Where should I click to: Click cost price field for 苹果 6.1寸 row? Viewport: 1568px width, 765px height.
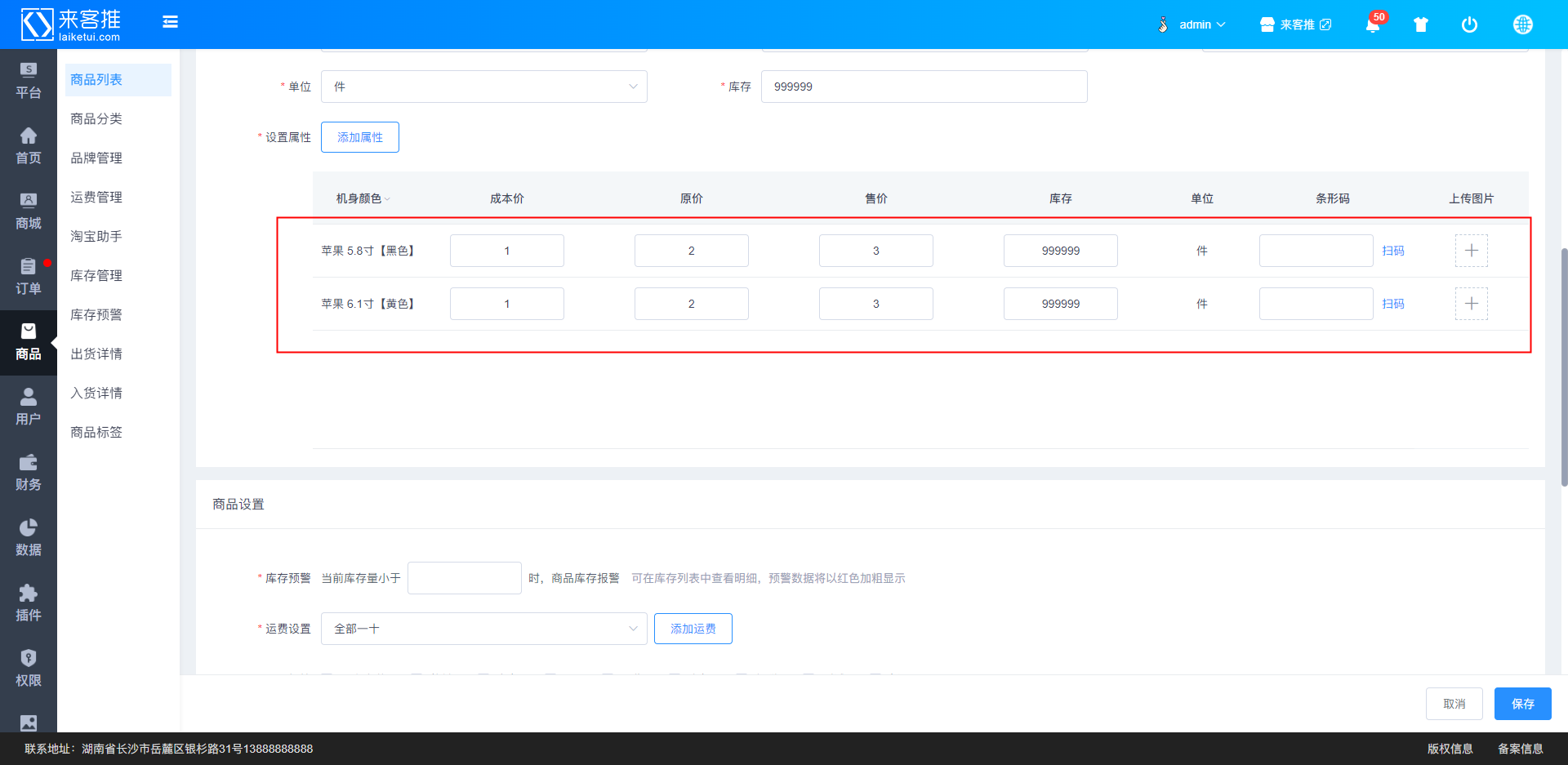507,304
